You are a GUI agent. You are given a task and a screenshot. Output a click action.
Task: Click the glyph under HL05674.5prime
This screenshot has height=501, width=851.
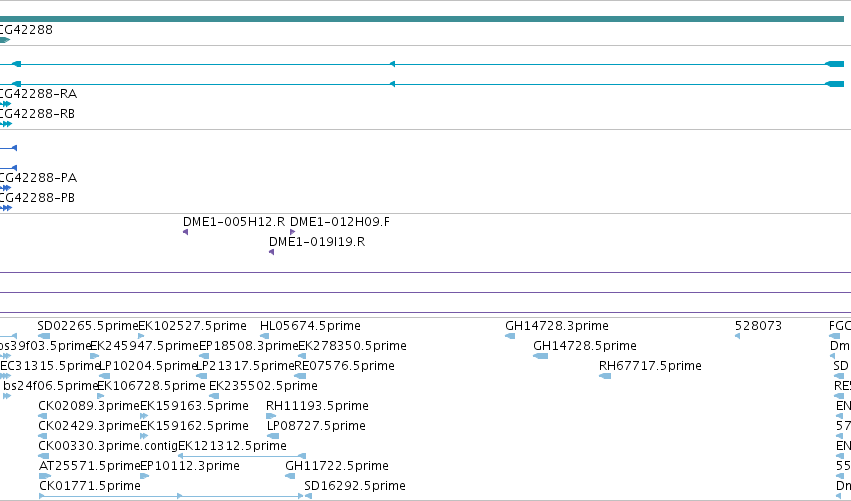click(264, 336)
